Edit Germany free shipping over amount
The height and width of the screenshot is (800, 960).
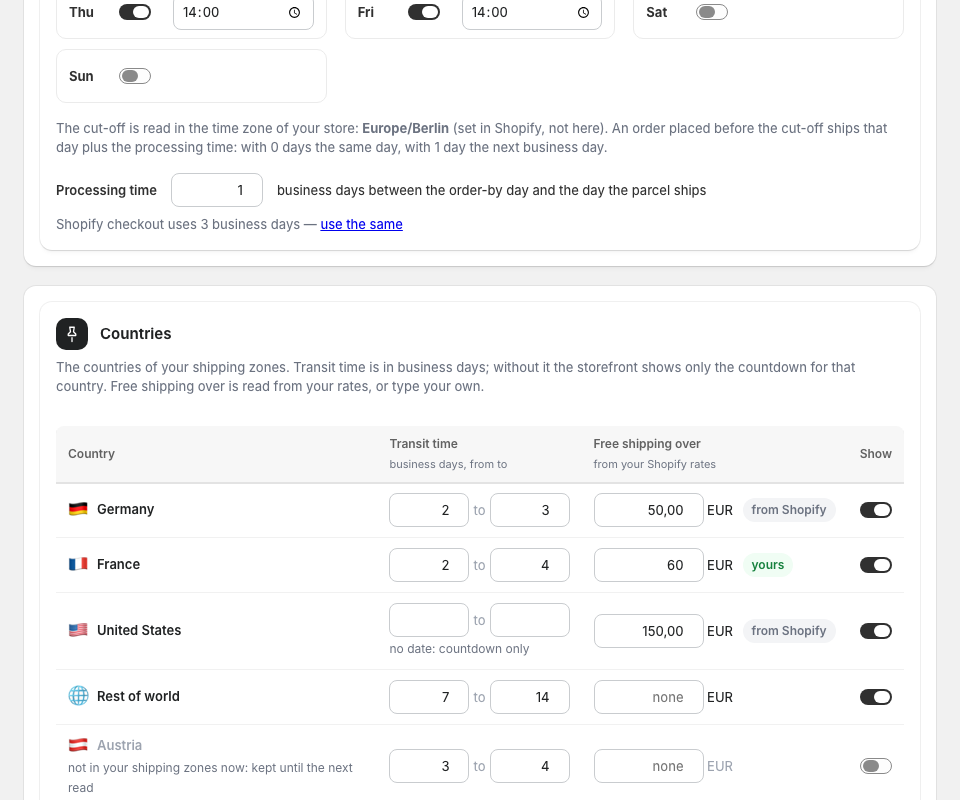[x=648, y=510]
